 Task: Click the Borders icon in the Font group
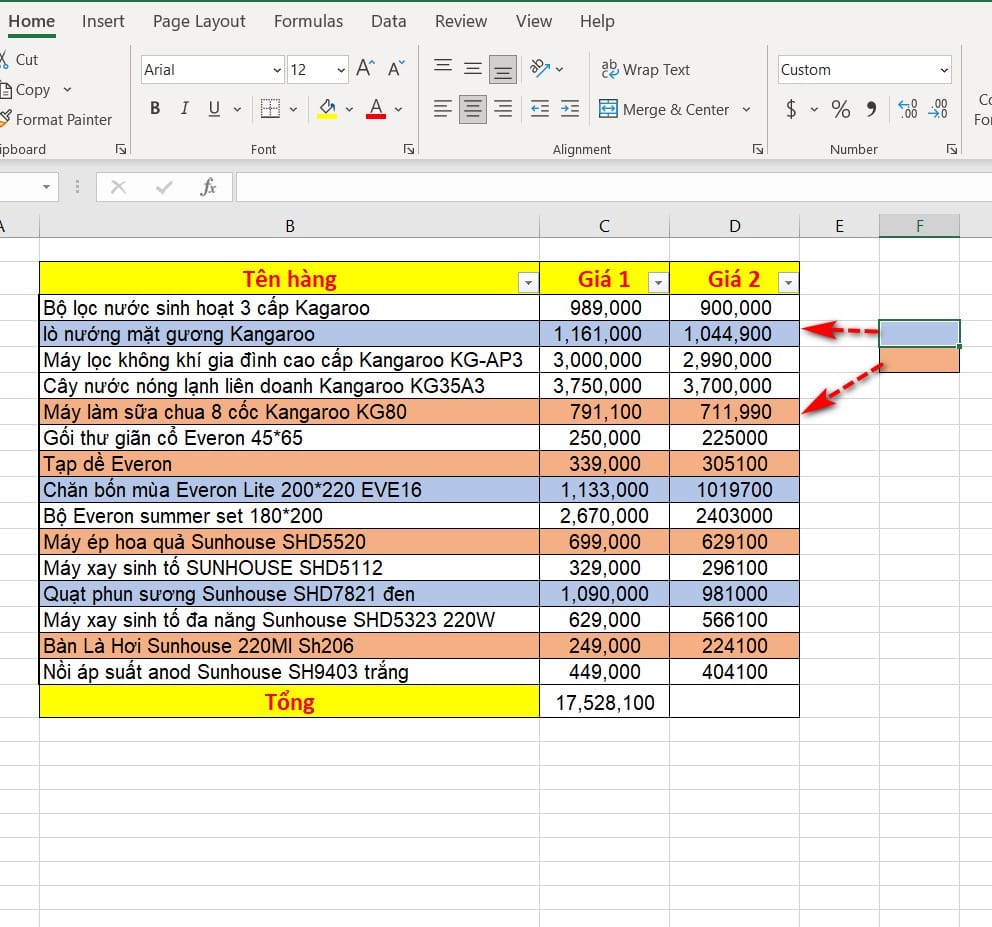269,109
